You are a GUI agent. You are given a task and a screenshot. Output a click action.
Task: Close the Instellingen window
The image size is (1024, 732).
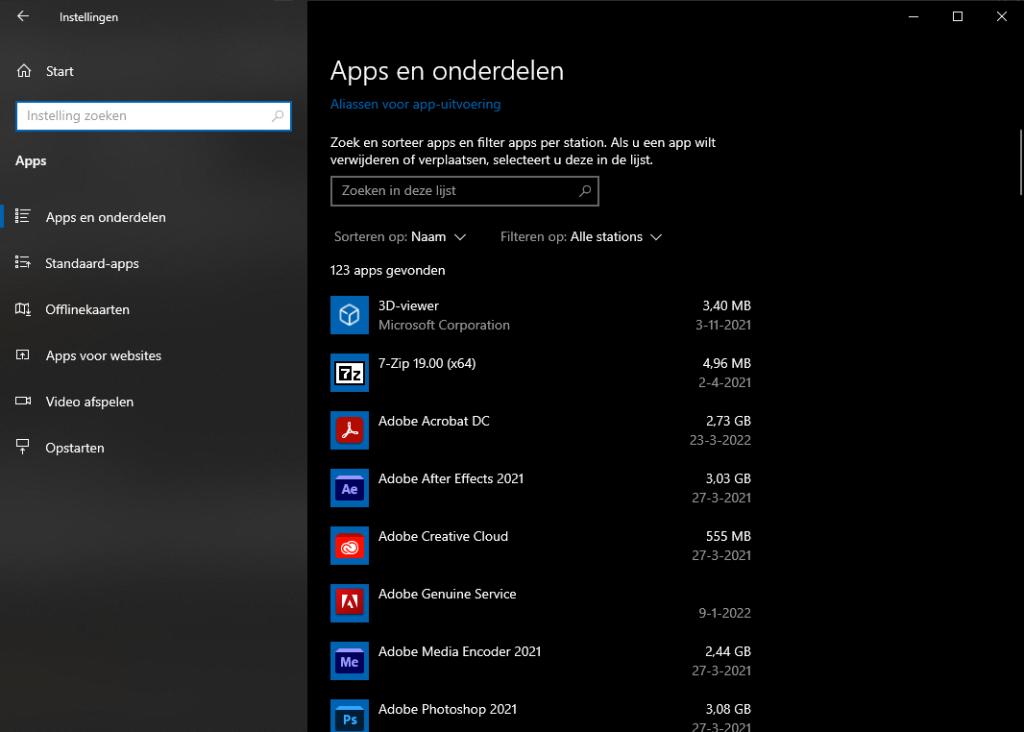pos(1001,16)
